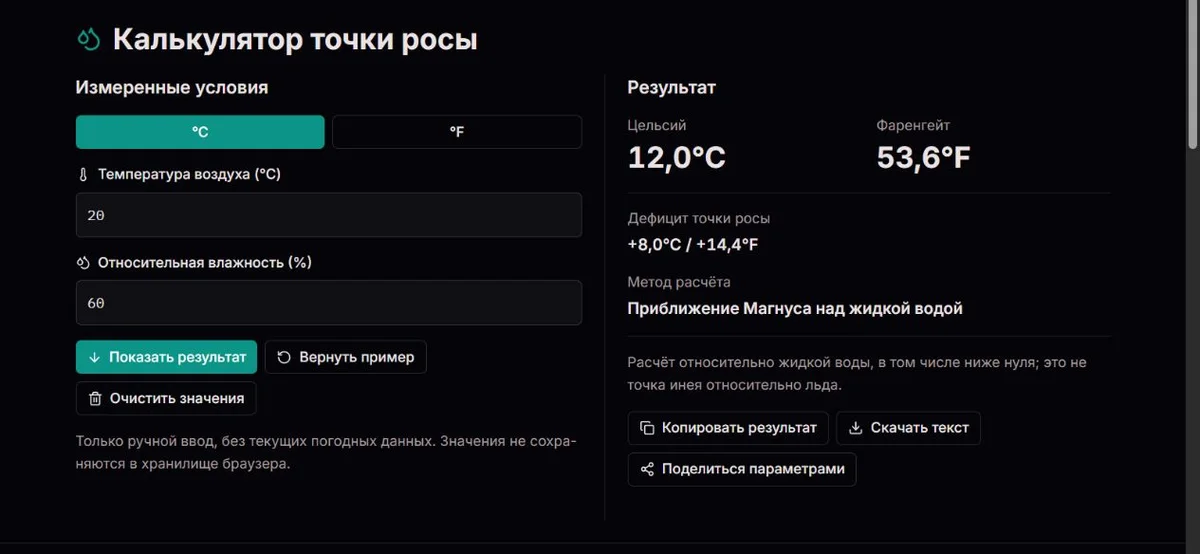Image resolution: width=1200 pixels, height=554 pixels.
Task: Click the thermometer icon beside air temperature
Action: [83, 174]
